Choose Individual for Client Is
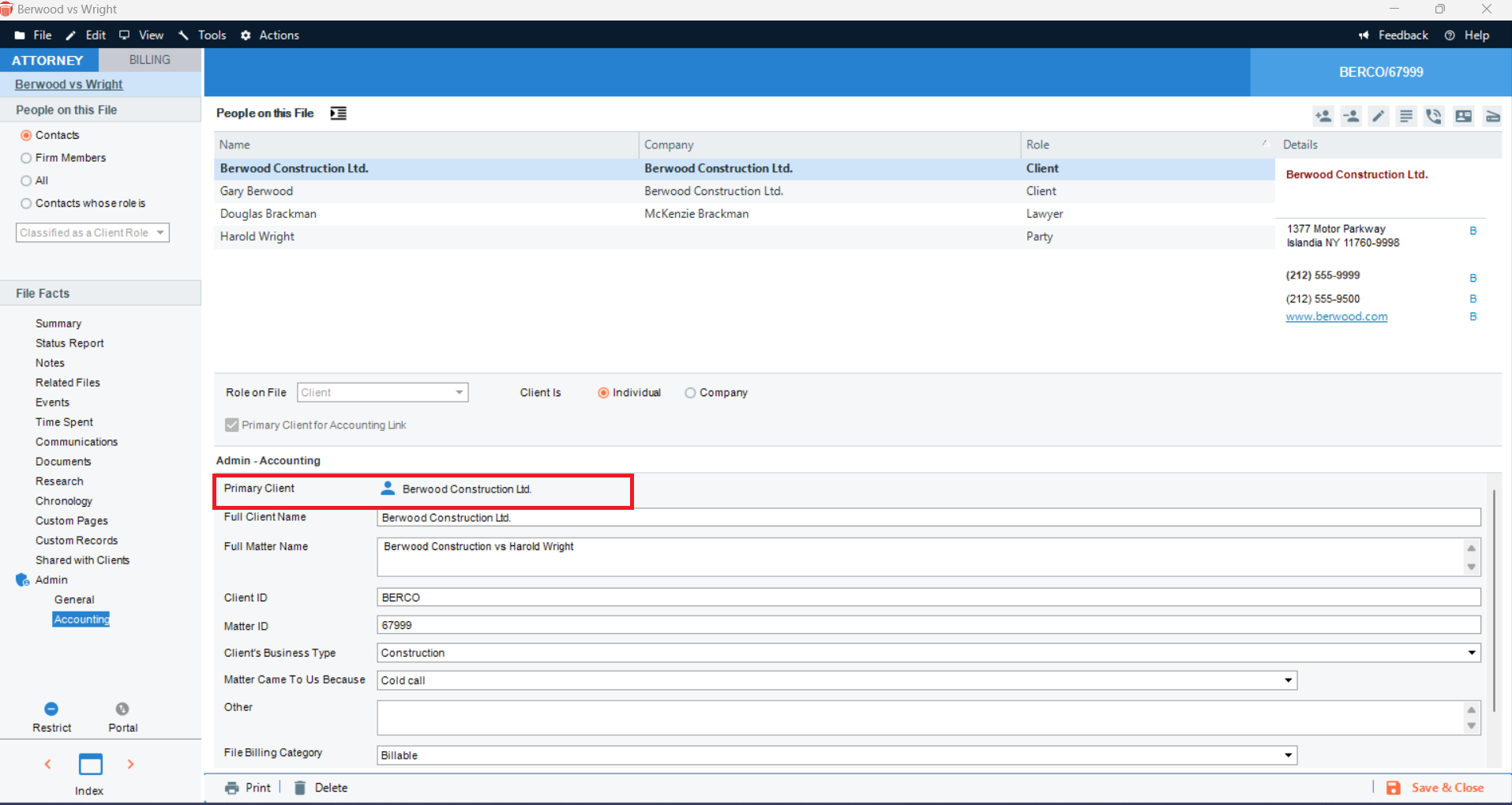The height and width of the screenshot is (805, 1512). [x=603, y=393]
